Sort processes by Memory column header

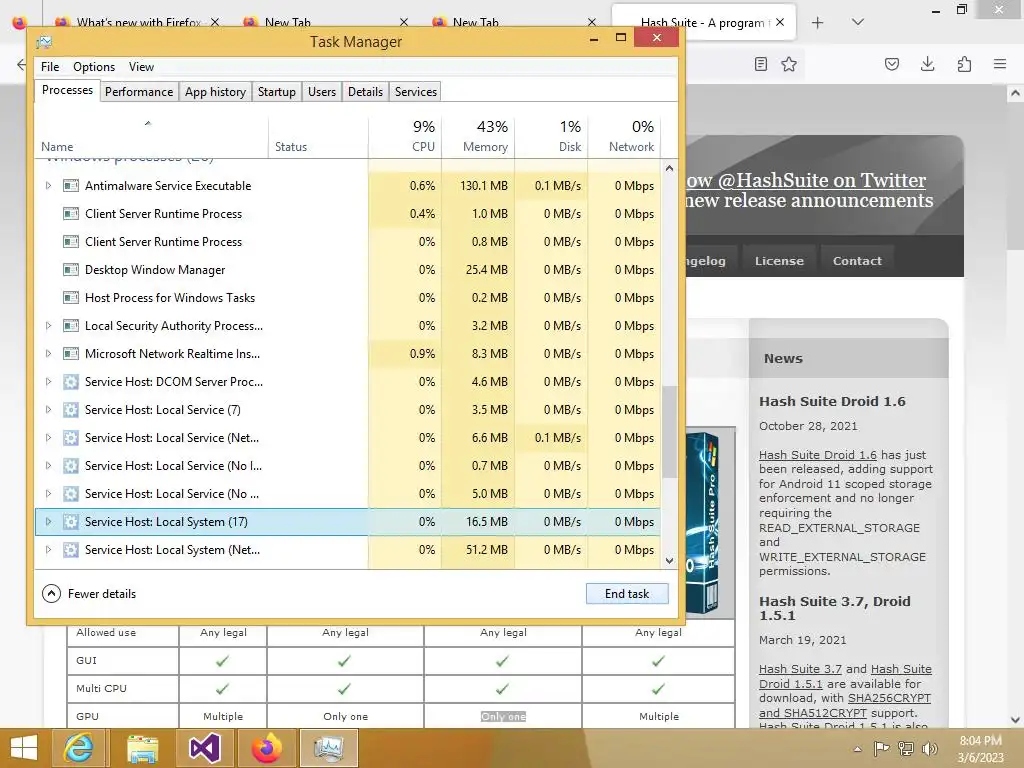point(478,136)
